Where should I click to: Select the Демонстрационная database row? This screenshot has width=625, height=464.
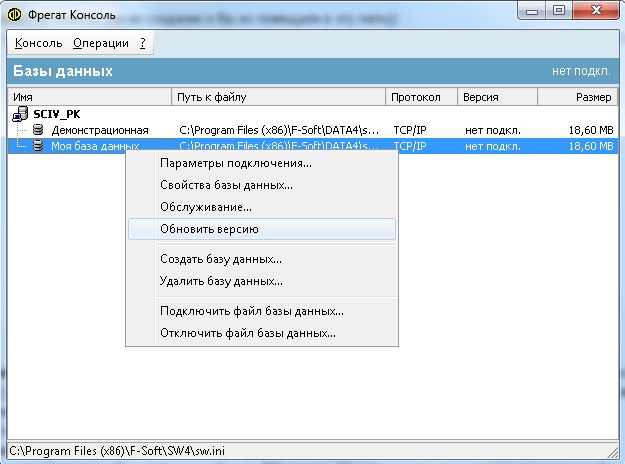pyautogui.click(x=313, y=130)
